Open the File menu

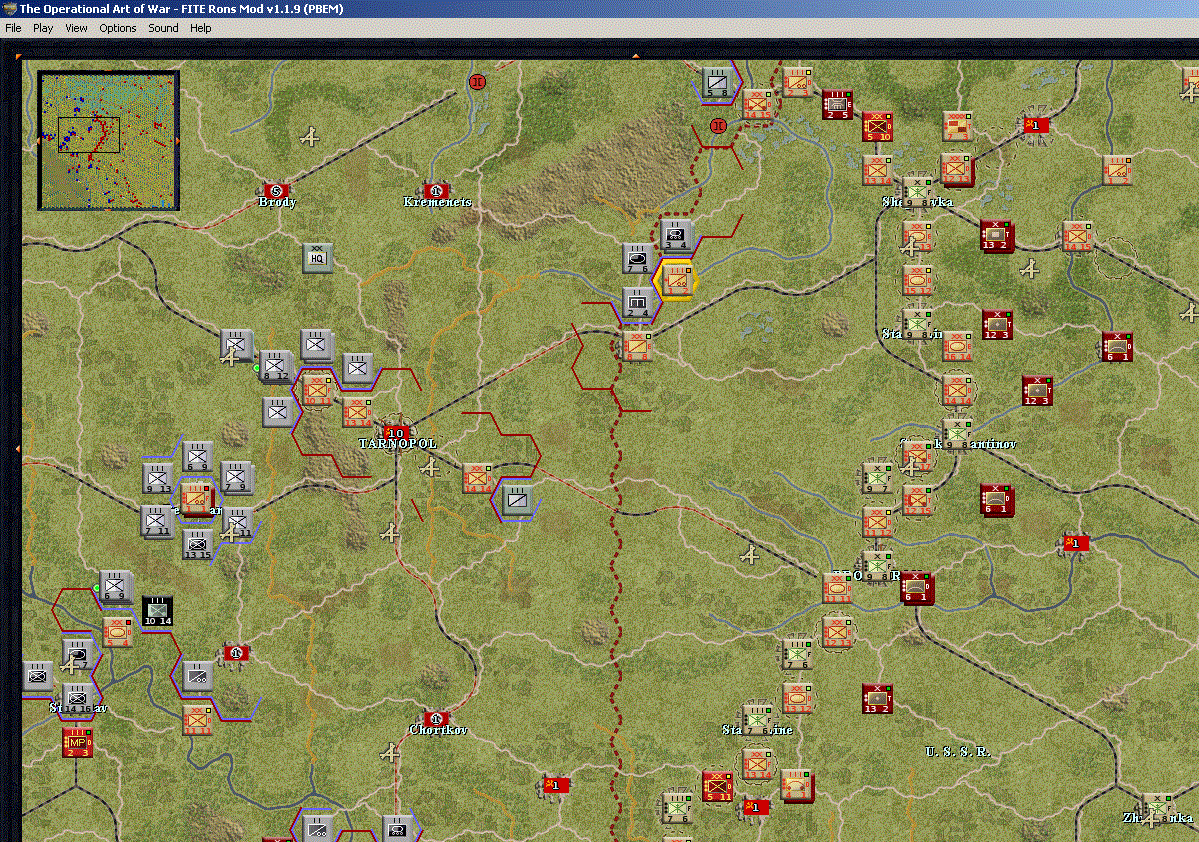click(13, 28)
